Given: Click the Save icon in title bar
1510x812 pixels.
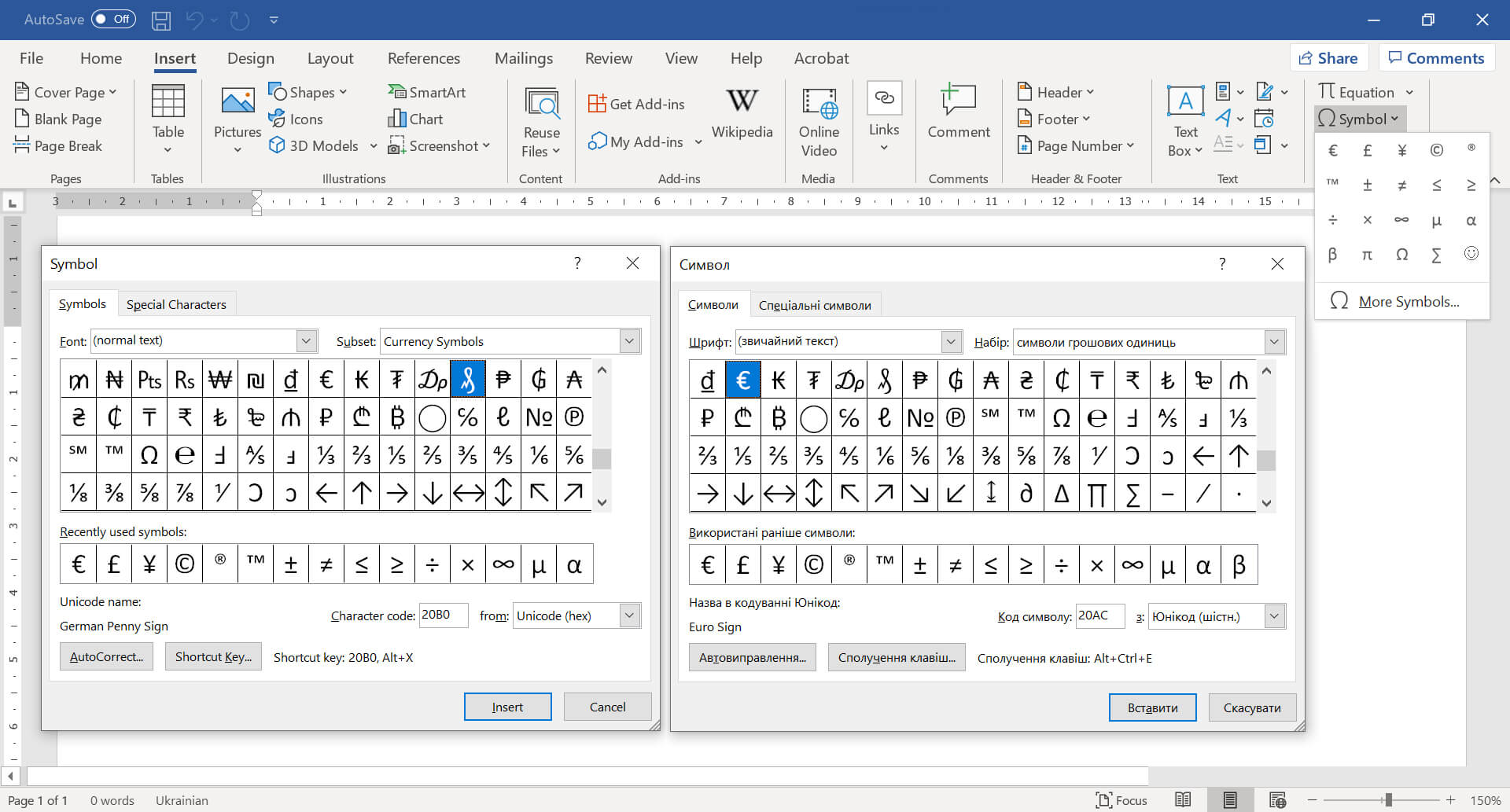Looking at the screenshot, I should click(x=161, y=20).
